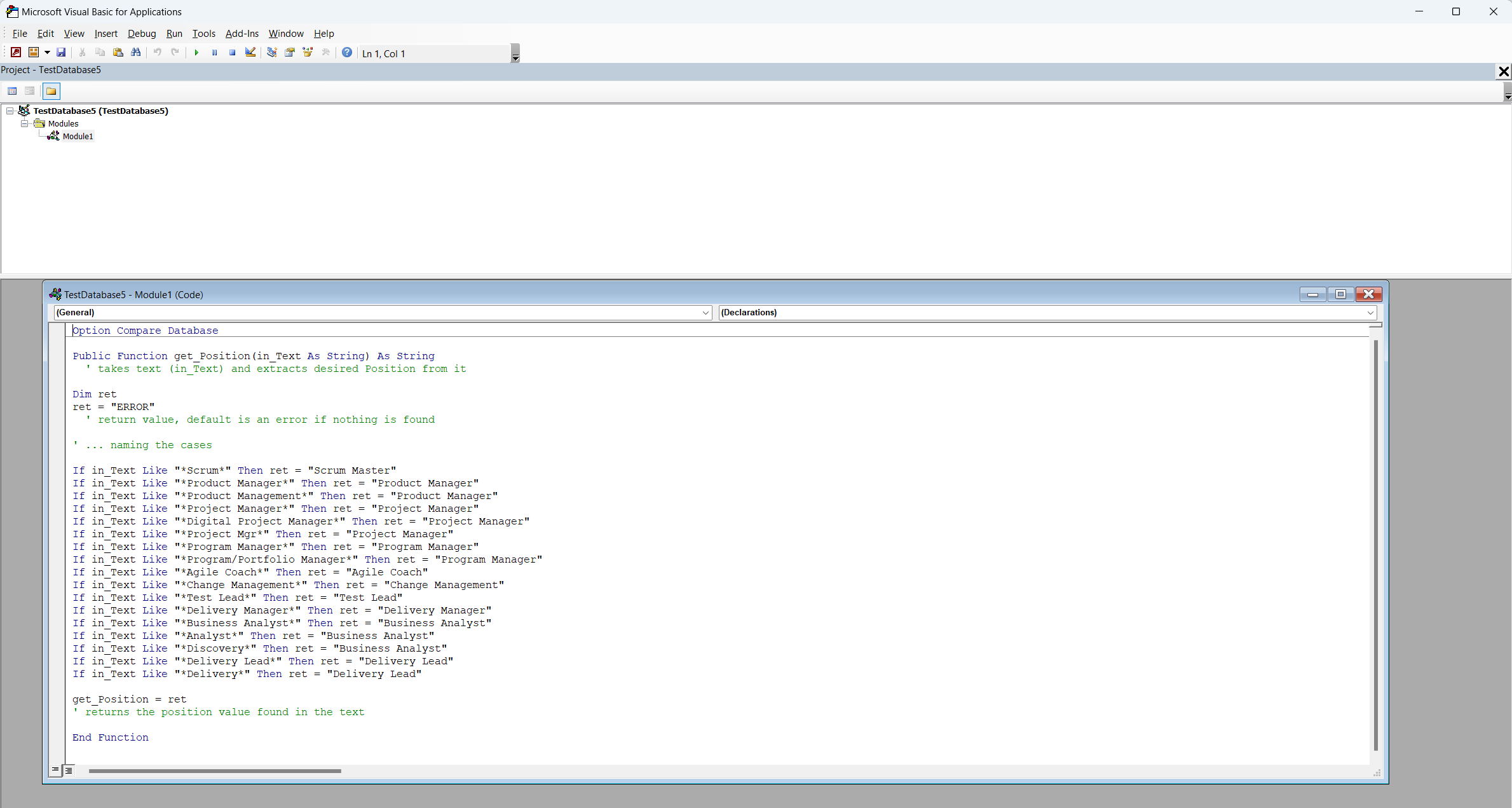Click the '*Scrum*' If statement line
This screenshot has width=1512, height=808.
point(235,470)
